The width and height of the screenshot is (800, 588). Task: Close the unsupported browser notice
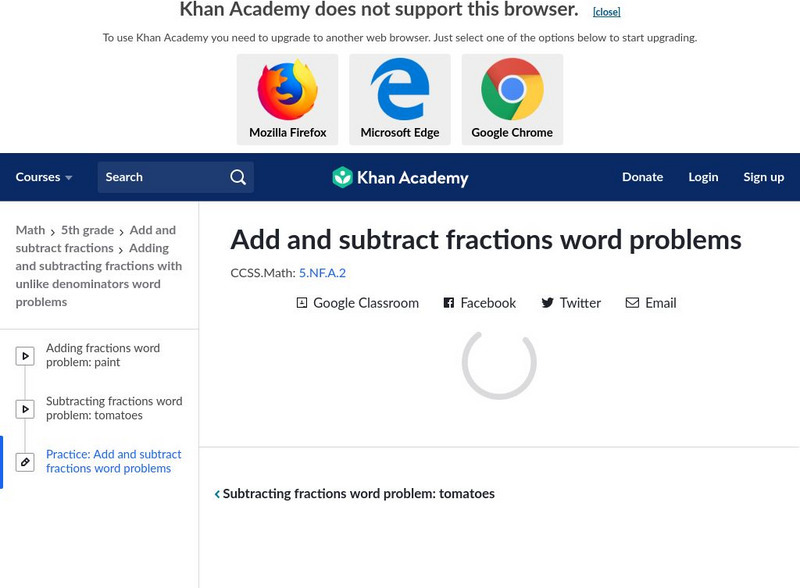[606, 12]
